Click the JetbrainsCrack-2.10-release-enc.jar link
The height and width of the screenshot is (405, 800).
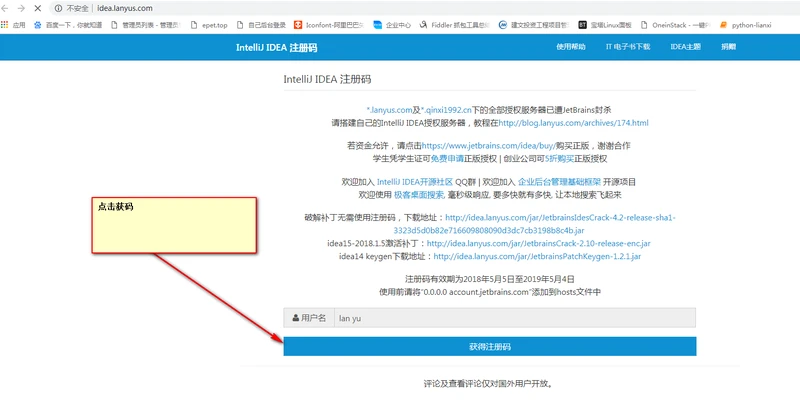(539, 243)
